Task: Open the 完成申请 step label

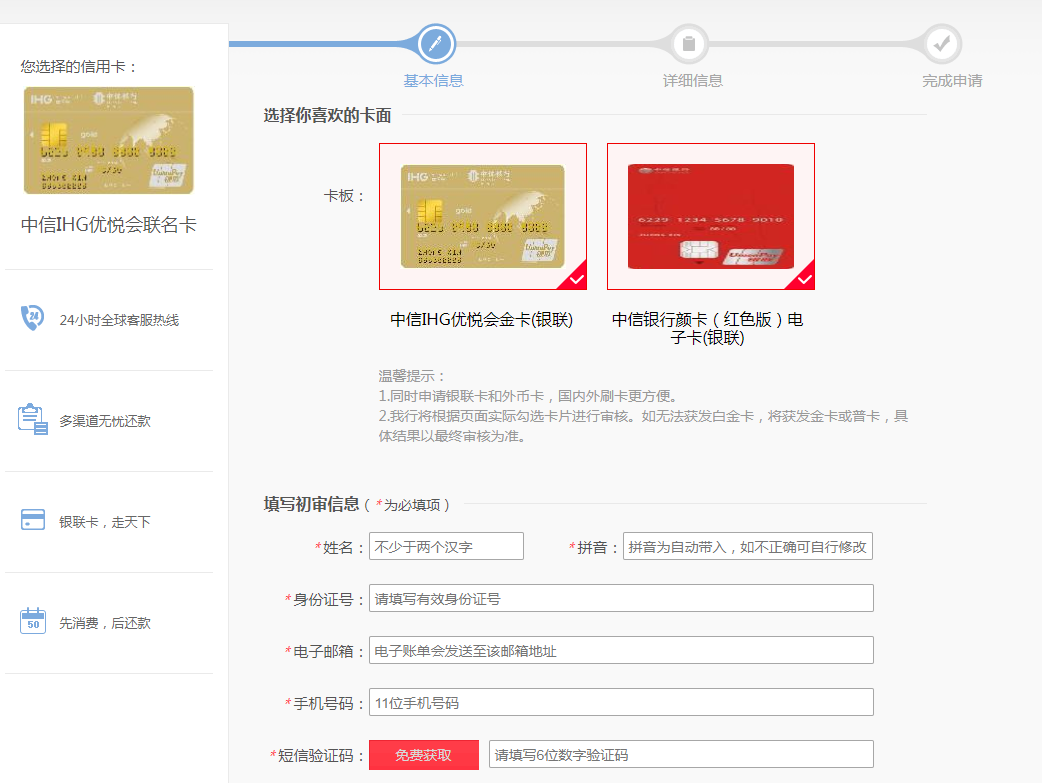Action: pos(952,80)
